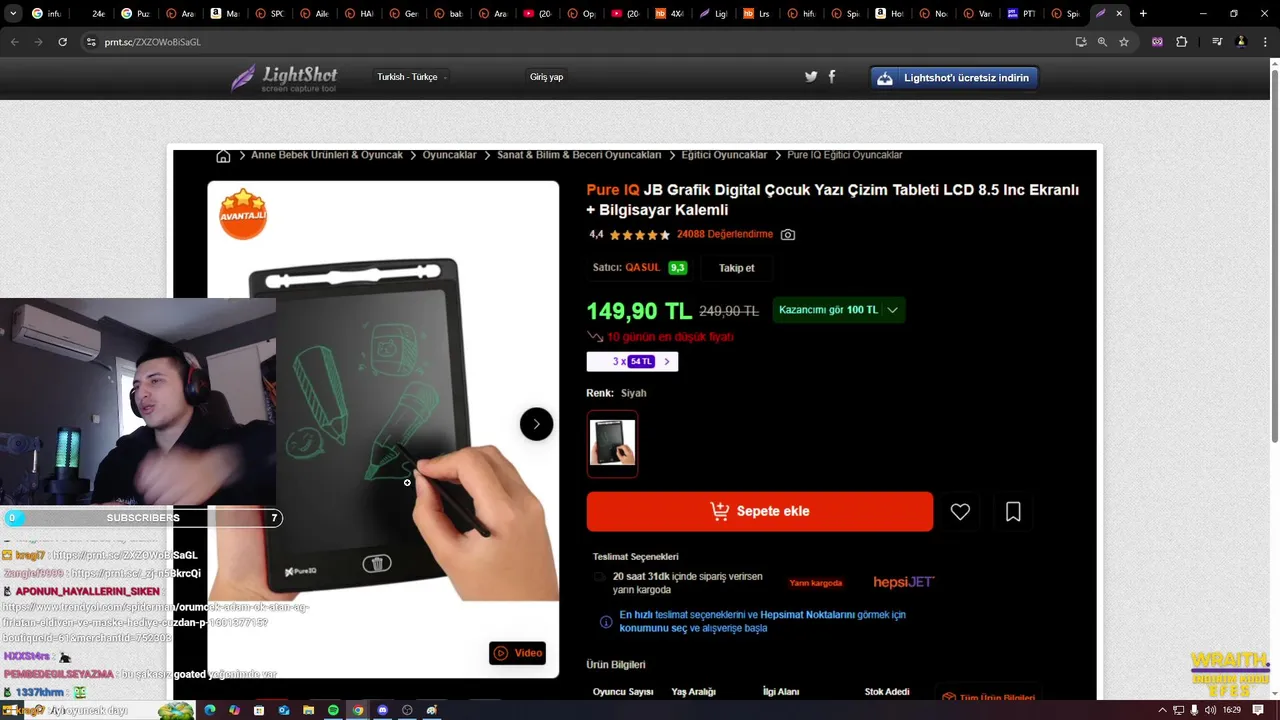Go back using browser back arrow
This screenshot has width=1280, height=720.
click(x=14, y=42)
